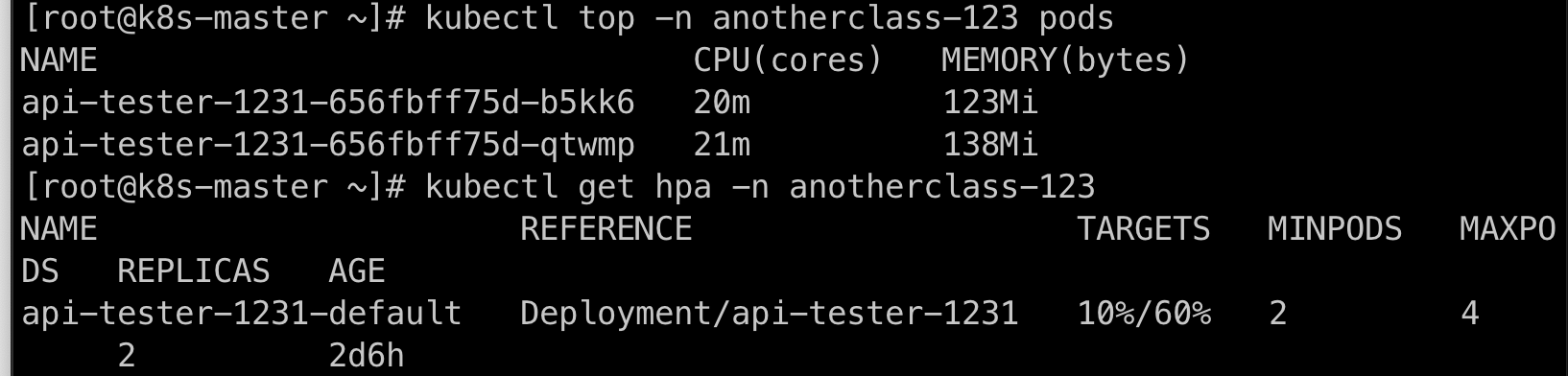Click the 2d6h age value
This screenshot has width=1568, height=376.
tap(367, 356)
